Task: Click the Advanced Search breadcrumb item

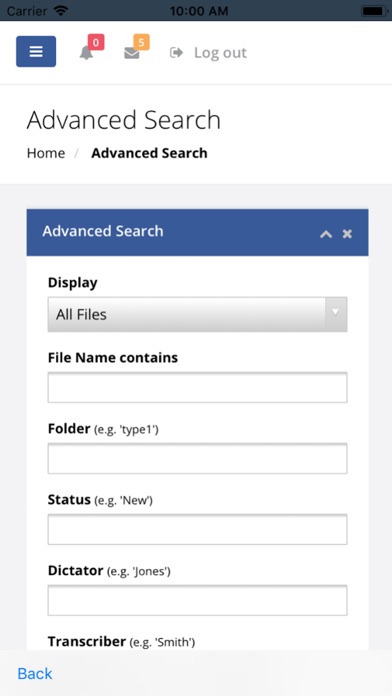Action: click(149, 153)
